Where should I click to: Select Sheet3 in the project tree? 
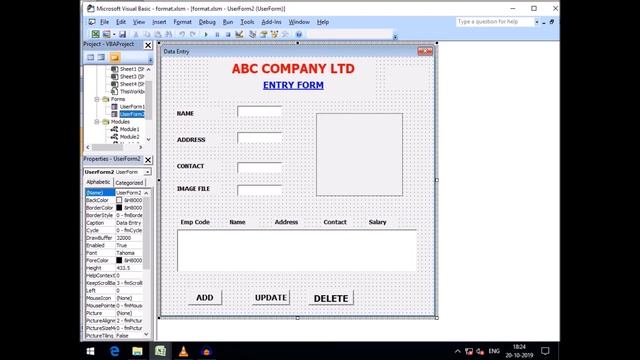(x=128, y=76)
